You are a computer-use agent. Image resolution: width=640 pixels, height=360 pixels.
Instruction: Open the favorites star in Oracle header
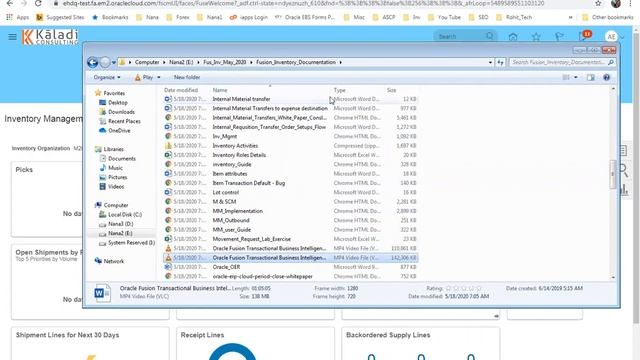tap(536, 37)
